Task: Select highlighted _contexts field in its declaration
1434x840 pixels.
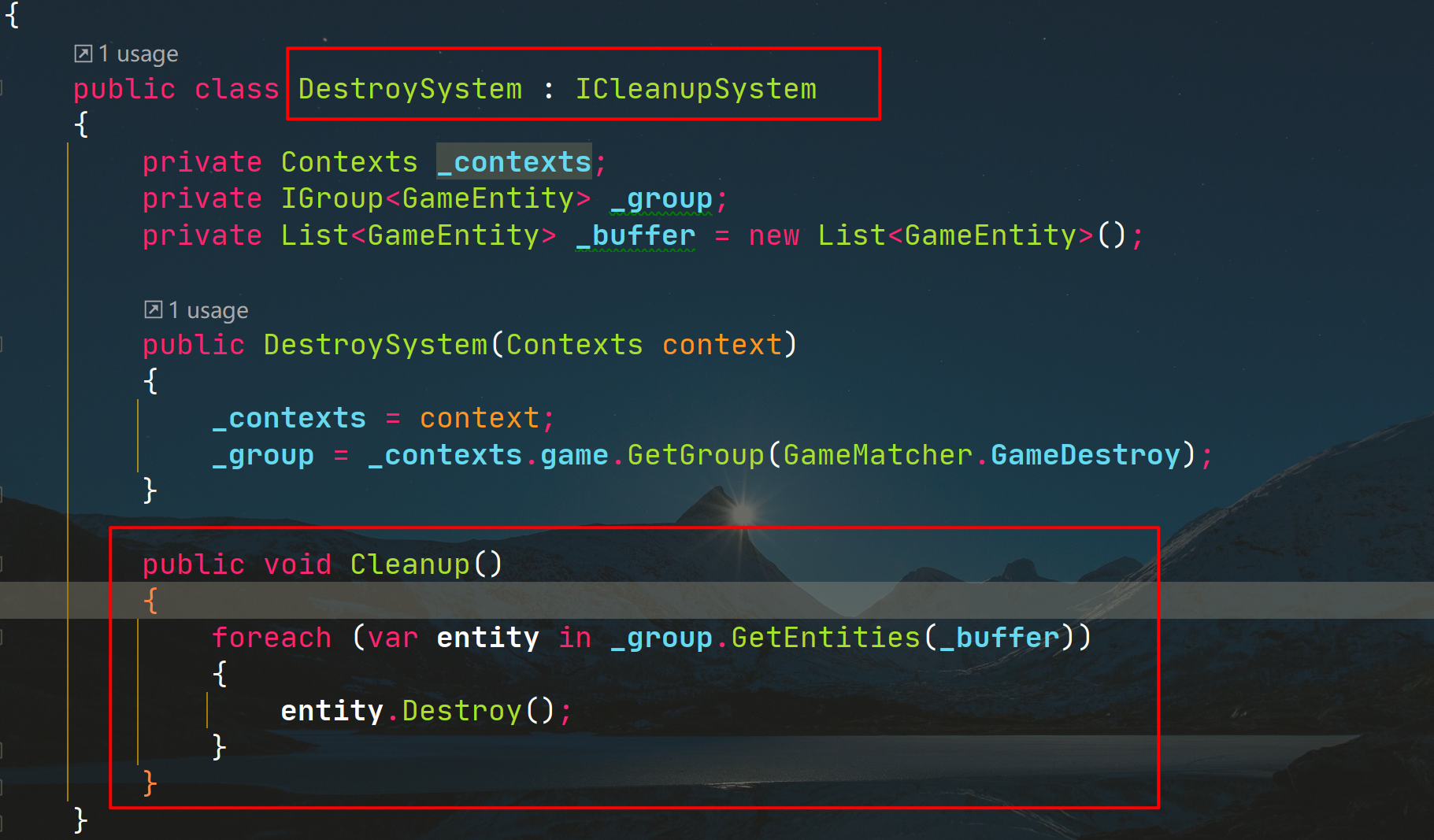Action: point(514,162)
